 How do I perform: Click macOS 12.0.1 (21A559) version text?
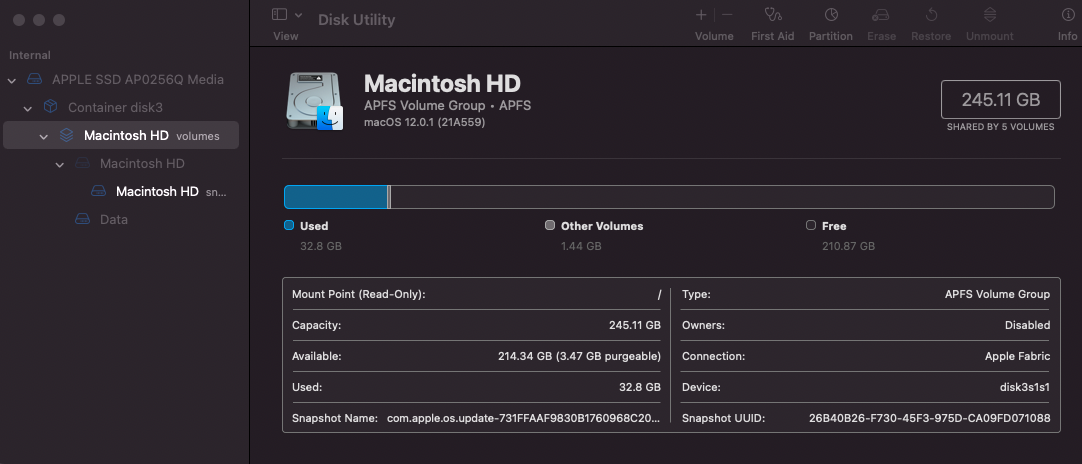pos(424,122)
